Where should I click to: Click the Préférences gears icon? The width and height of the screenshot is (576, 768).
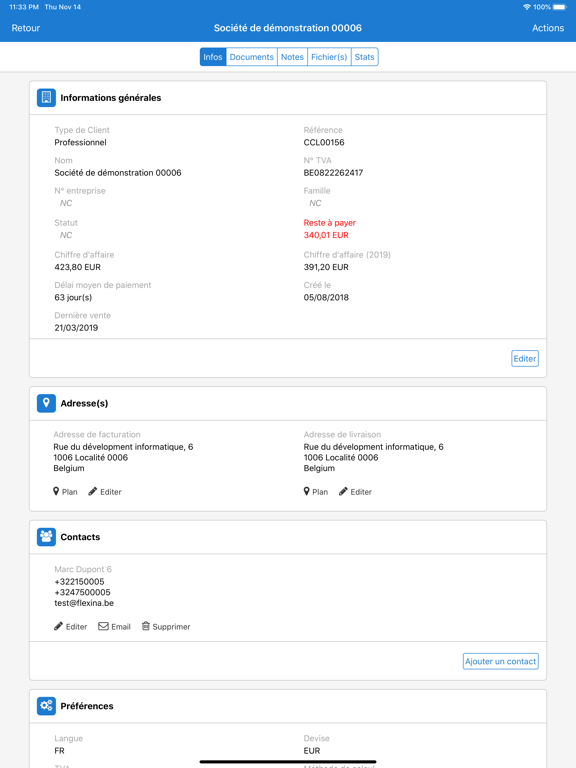pyautogui.click(x=46, y=706)
